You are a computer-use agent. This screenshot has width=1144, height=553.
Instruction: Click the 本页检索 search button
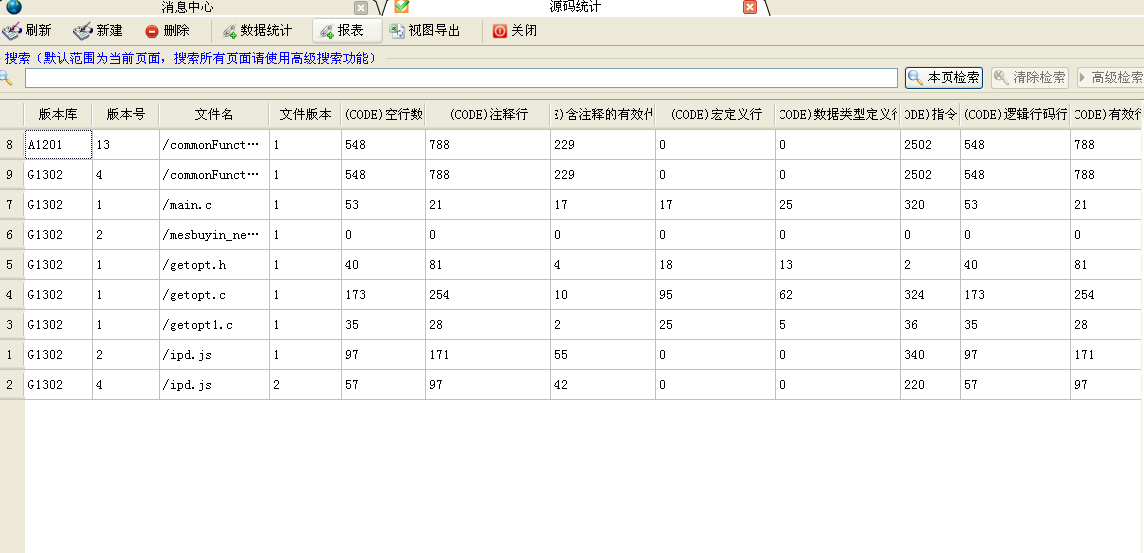pyautogui.click(x=944, y=78)
